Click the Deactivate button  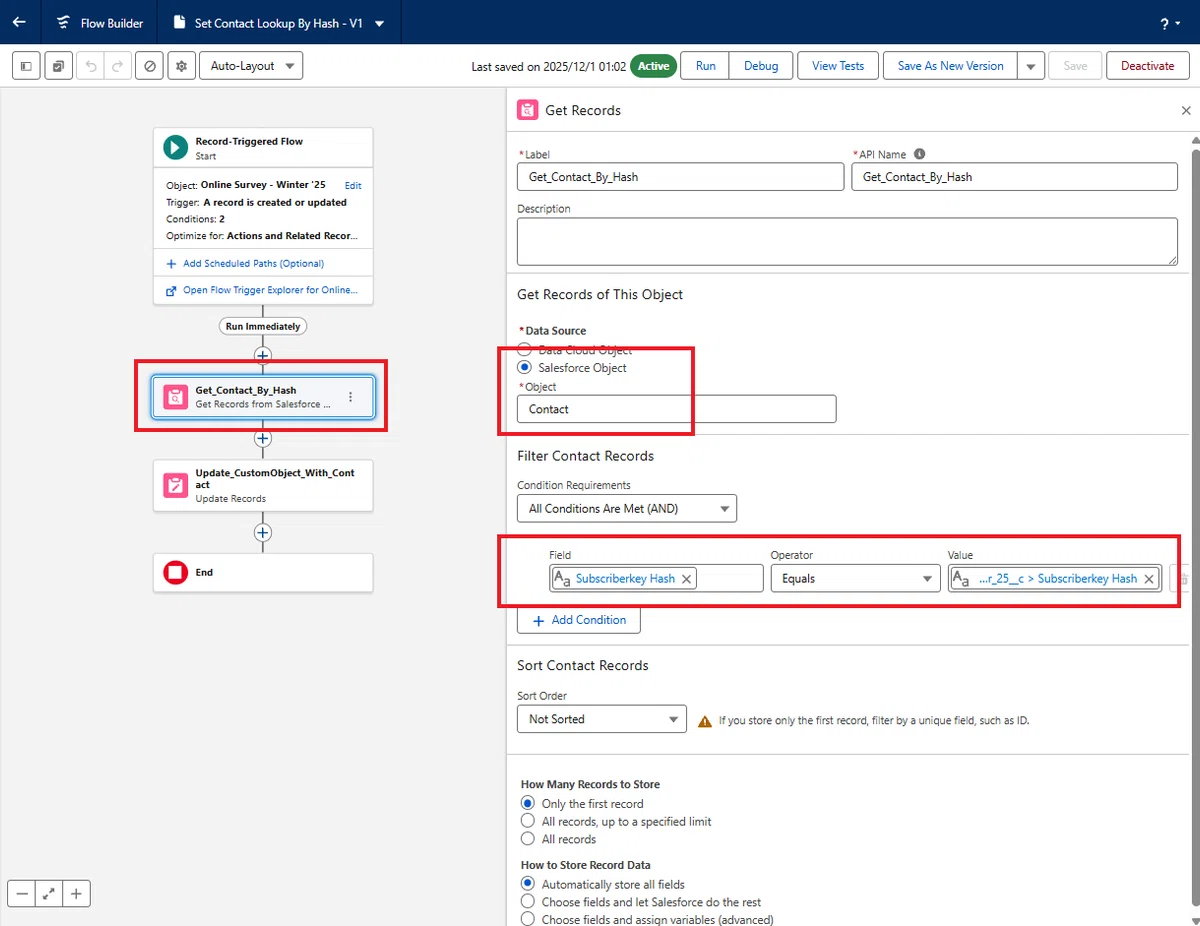(1147, 66)
